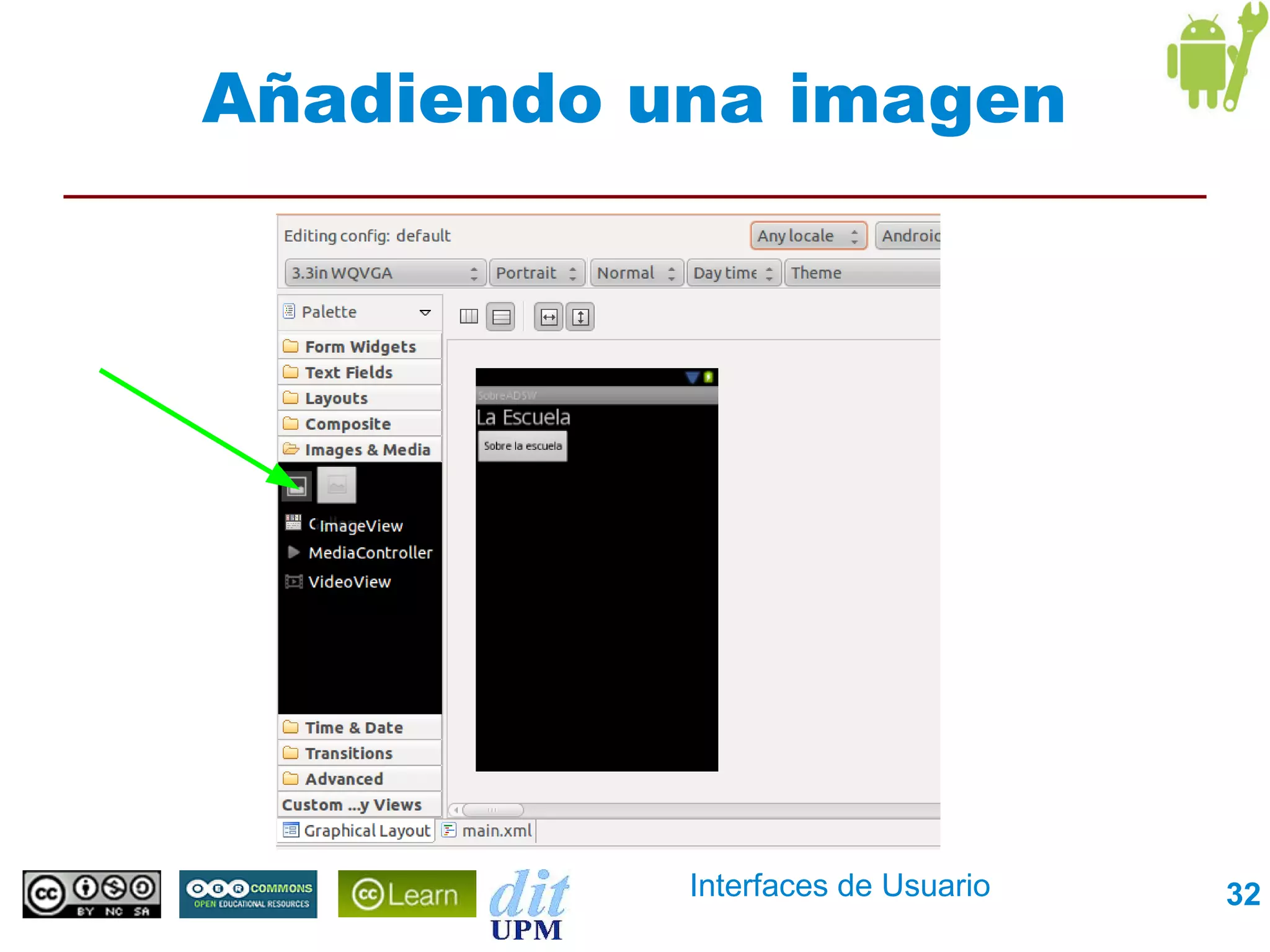The width and height of the screenshot is (1270, 952).
Task: Open the Theme dropdown
Action: tap(862, 273)
